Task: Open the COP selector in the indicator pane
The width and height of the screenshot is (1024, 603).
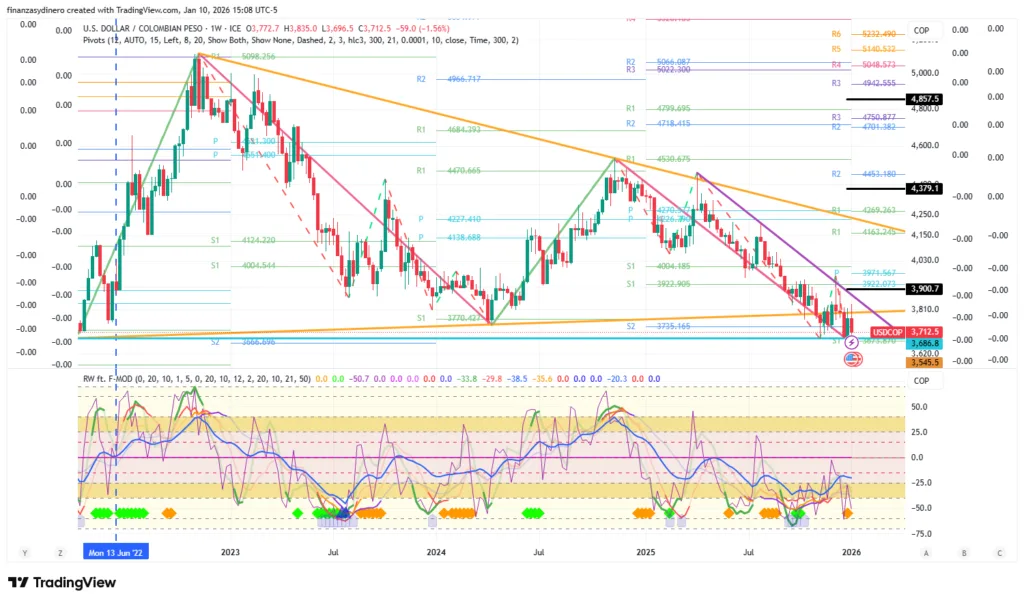Action: pos(921,380)
